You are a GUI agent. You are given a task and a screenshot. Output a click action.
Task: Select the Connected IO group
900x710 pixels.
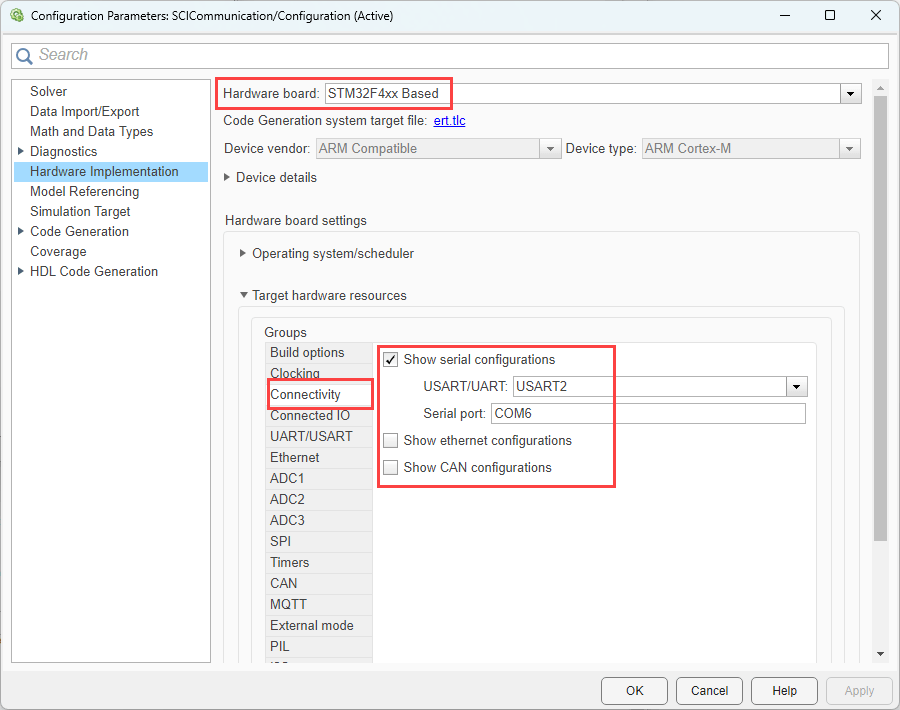coord(319,416)
